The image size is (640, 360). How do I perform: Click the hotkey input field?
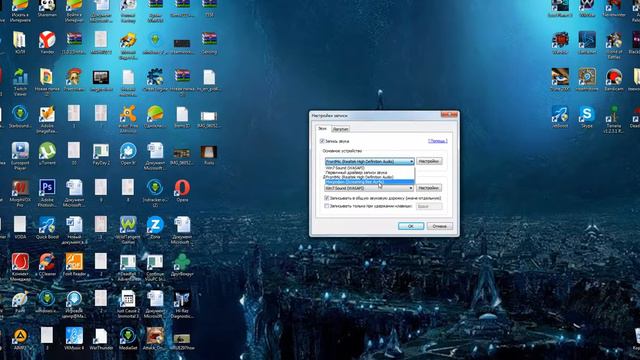pos(429,207)
